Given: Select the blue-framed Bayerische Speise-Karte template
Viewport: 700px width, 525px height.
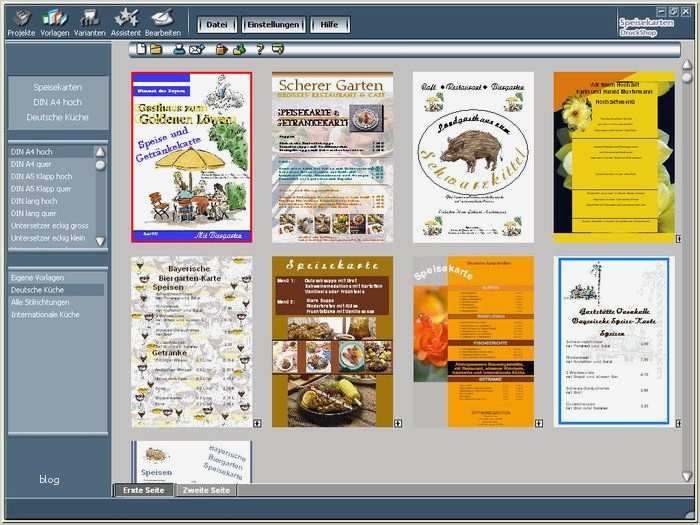Looking at the screenshot, I should point(614,342).
